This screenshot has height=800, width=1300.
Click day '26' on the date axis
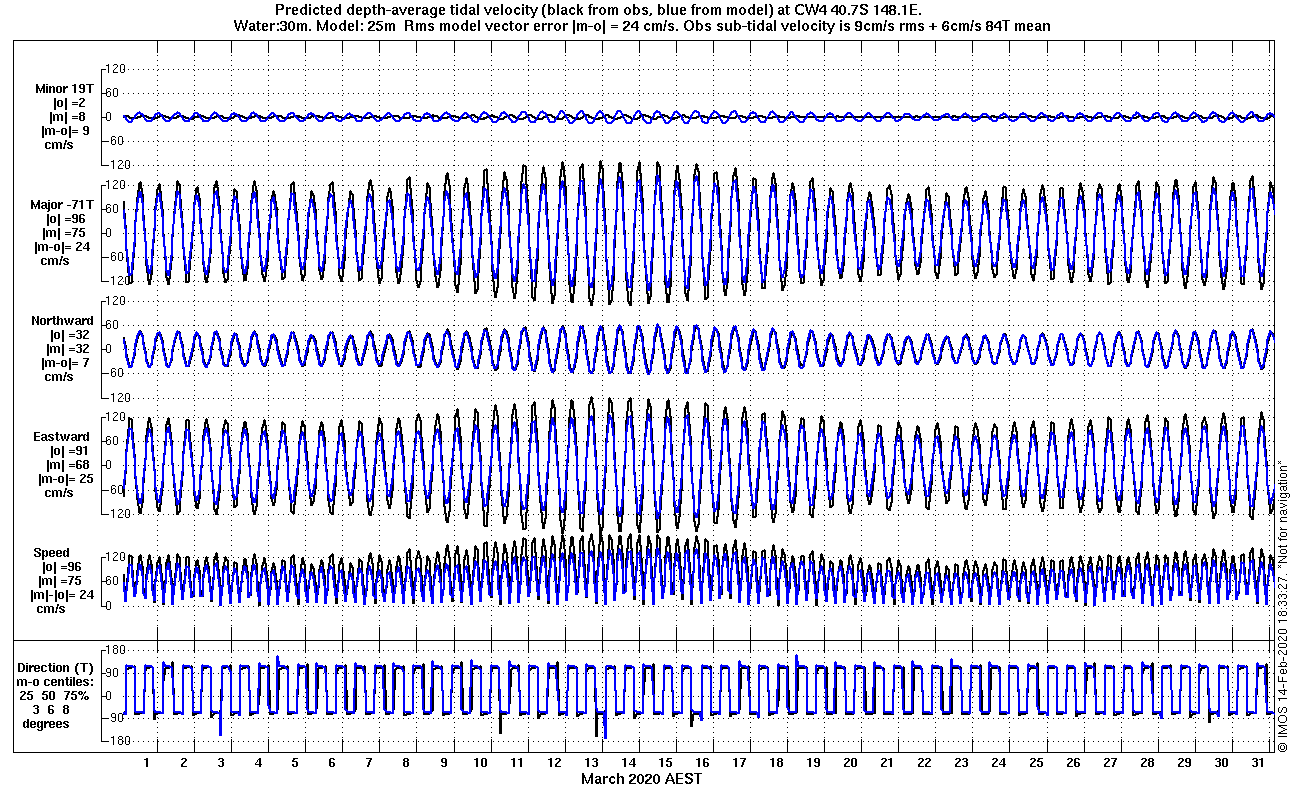coord(1073,763)
